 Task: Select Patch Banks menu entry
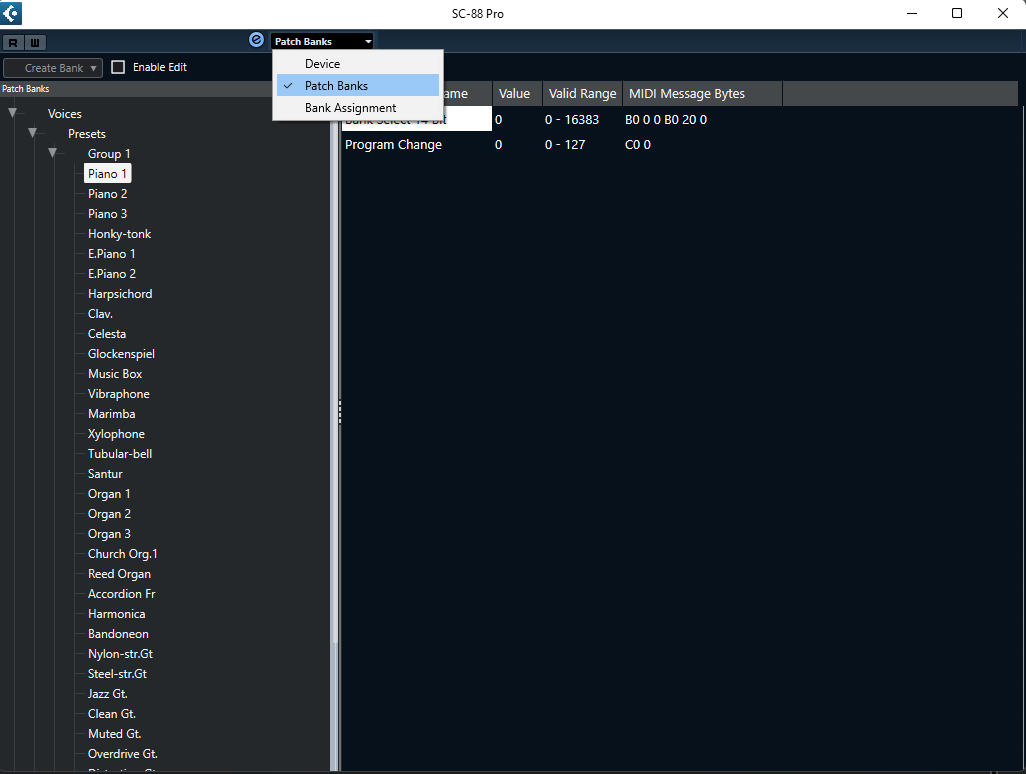pos(358,86)
